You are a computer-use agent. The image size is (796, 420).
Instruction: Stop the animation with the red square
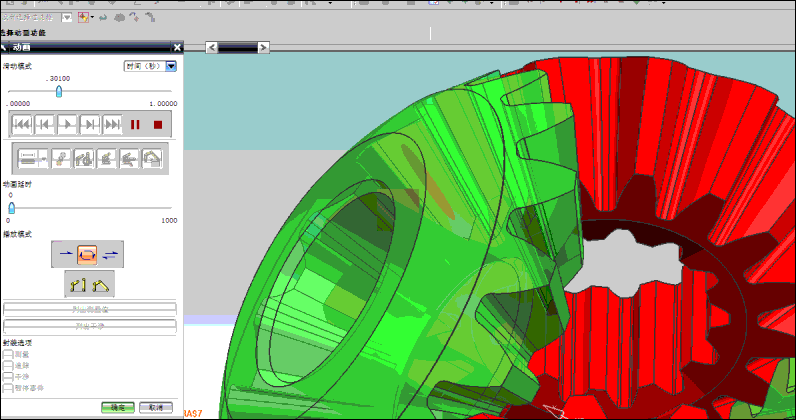[158, 124]
